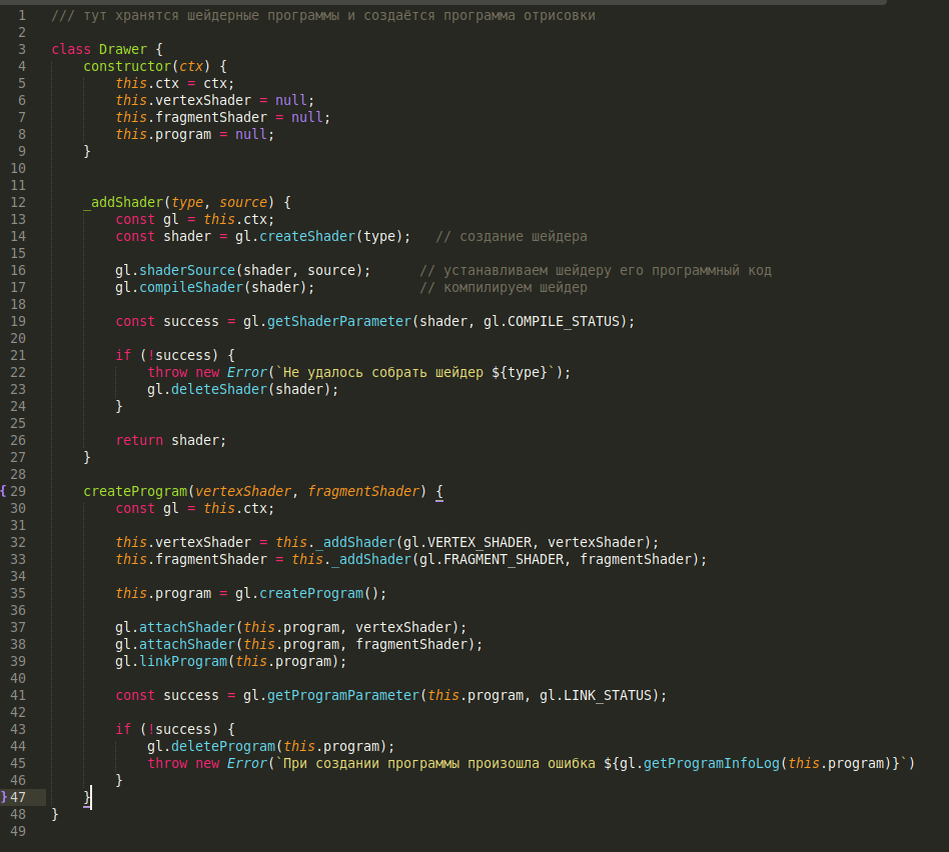Click 'this.vertexShader = null;' on line 6

215,100
